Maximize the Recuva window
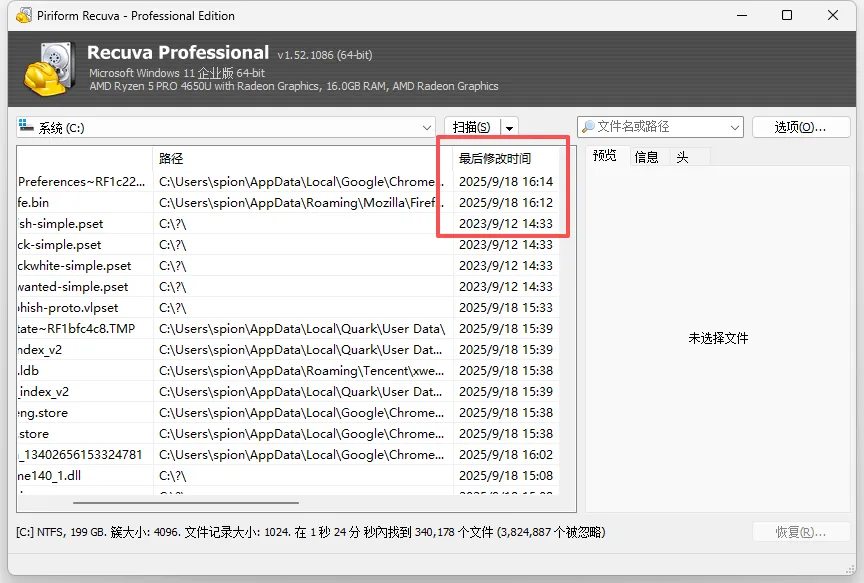The height and width of the screenshot is (583, 864). [787, 15]
